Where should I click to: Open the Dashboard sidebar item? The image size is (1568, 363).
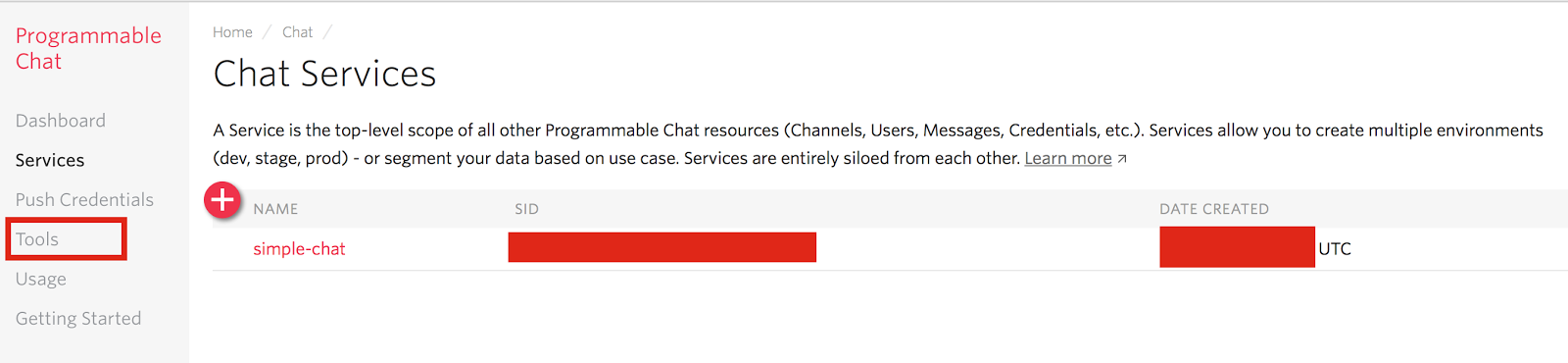(x=61, y=121)
